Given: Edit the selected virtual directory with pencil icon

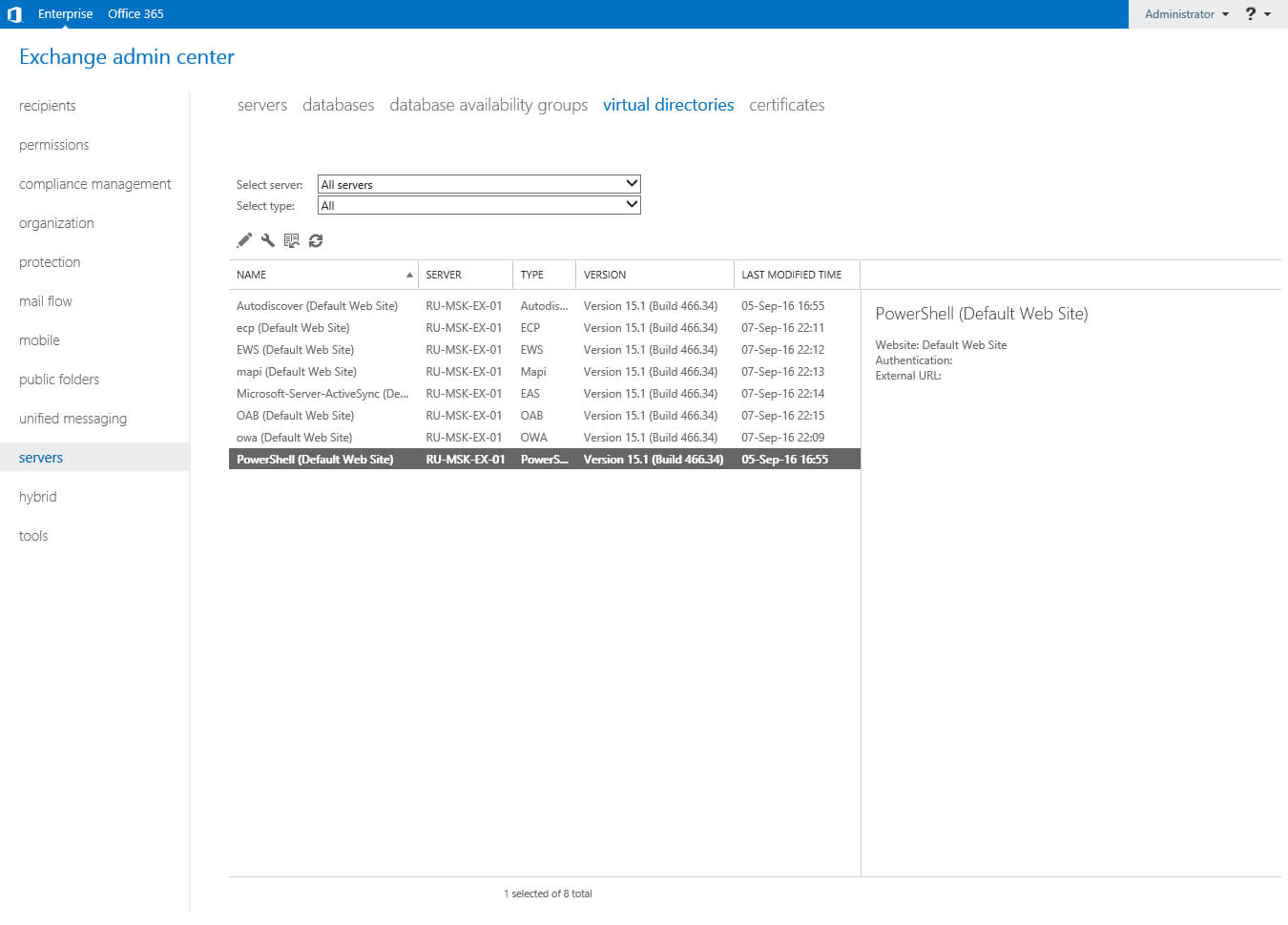Looking at the screenshot, I should [x=244, y=240].
